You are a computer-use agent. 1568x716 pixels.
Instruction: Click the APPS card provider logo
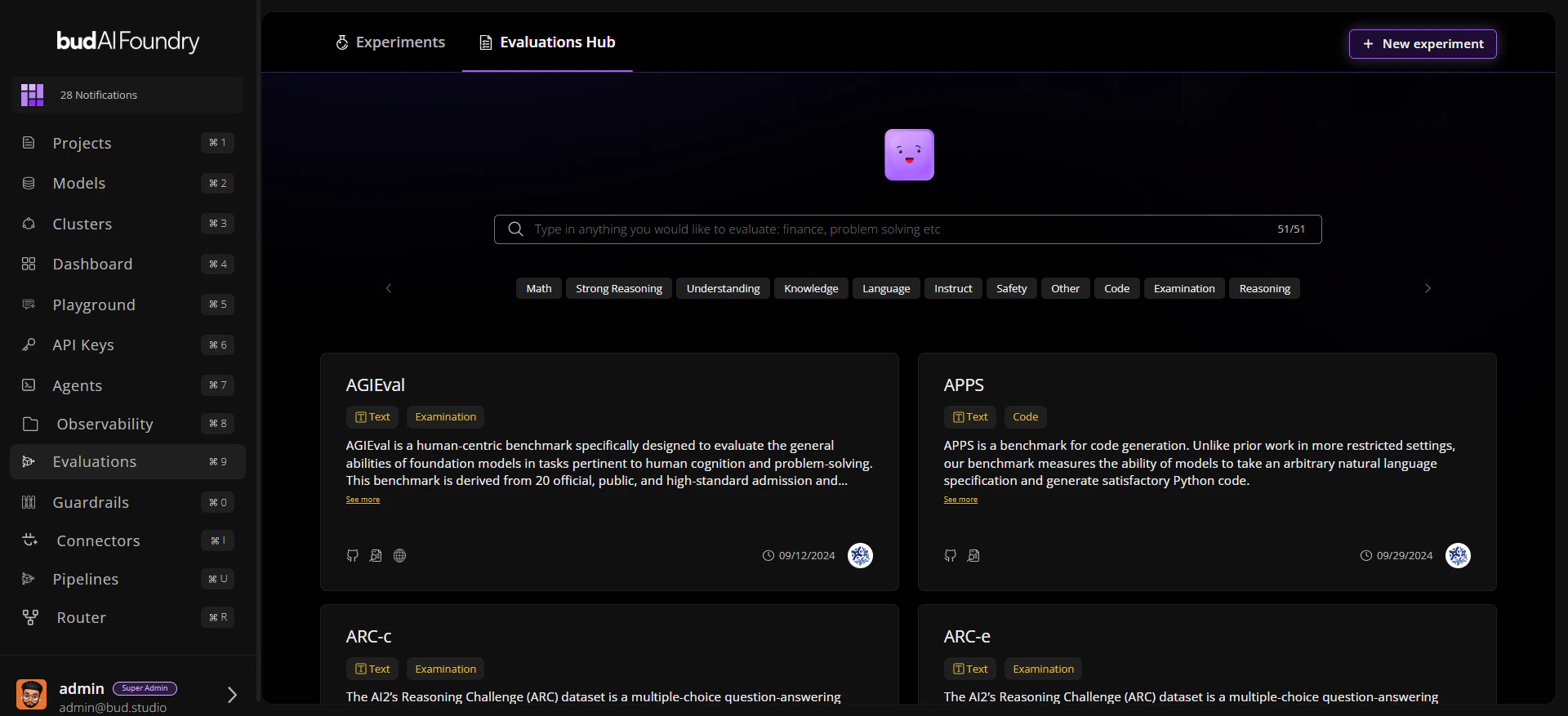[1458, 556]
